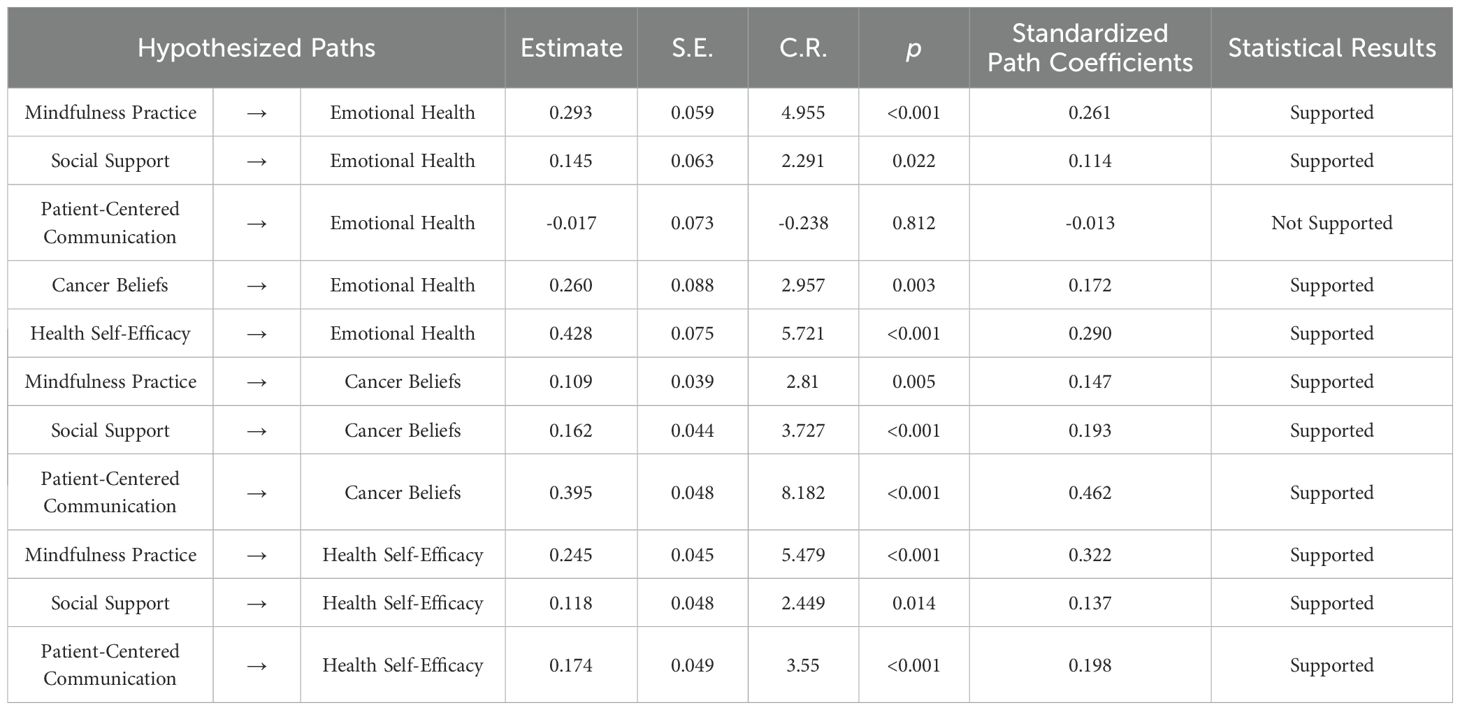1460x710 pixels.
Task: Select the estimate value 0.428
Action: (571, 333)
